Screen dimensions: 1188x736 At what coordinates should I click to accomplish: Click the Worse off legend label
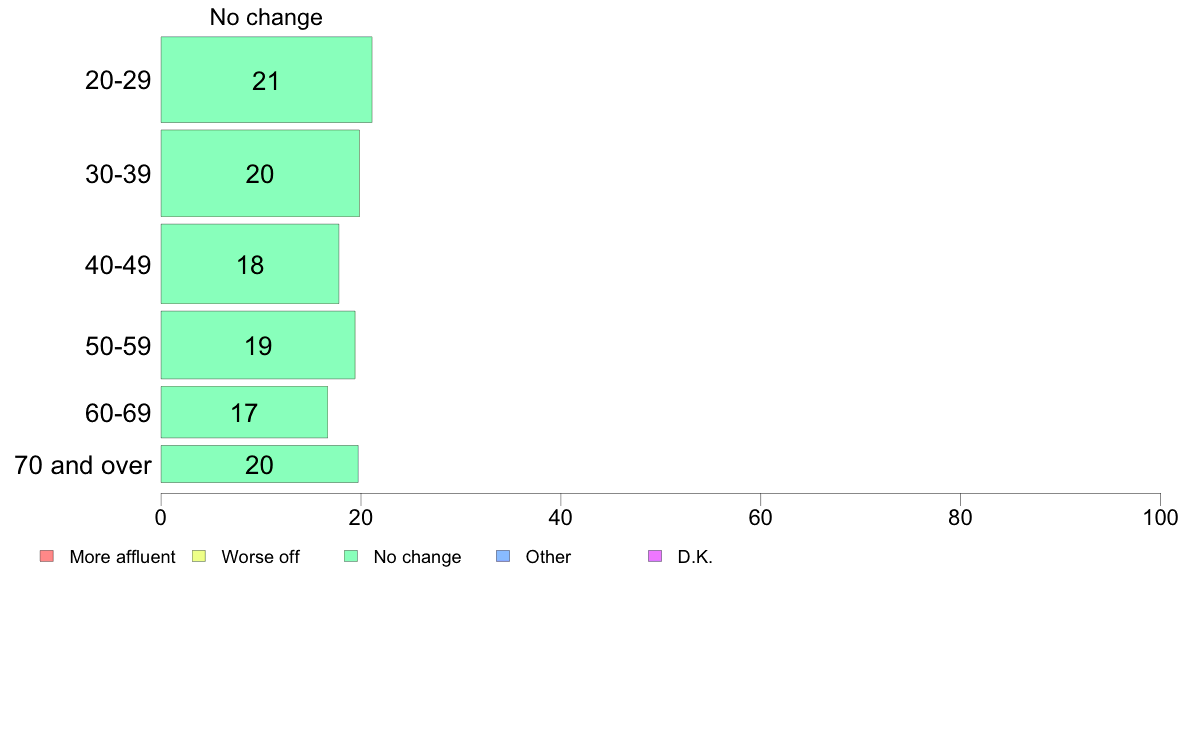tap(260, 557)
